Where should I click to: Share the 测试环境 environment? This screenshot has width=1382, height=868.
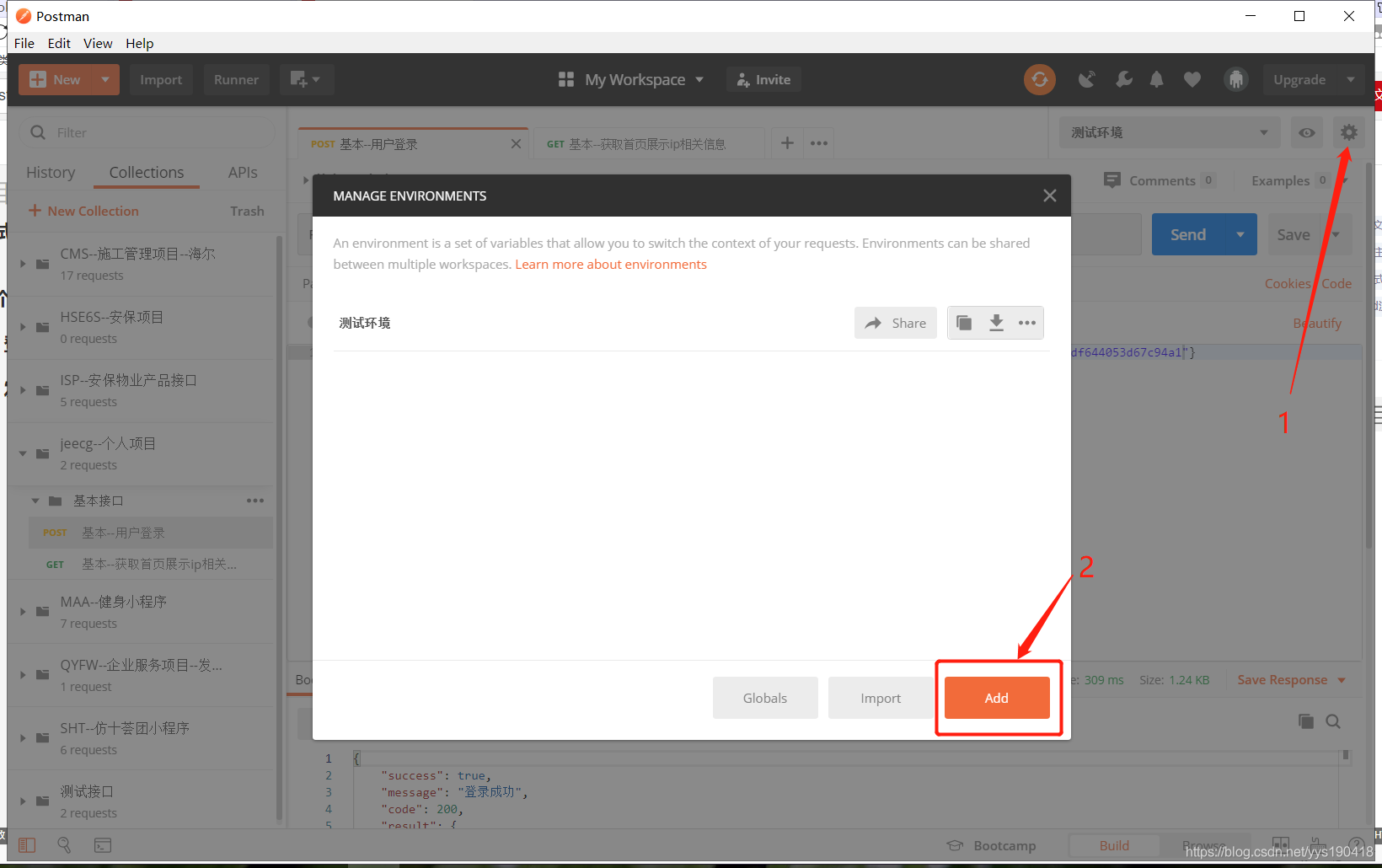[x=896, y=323]
